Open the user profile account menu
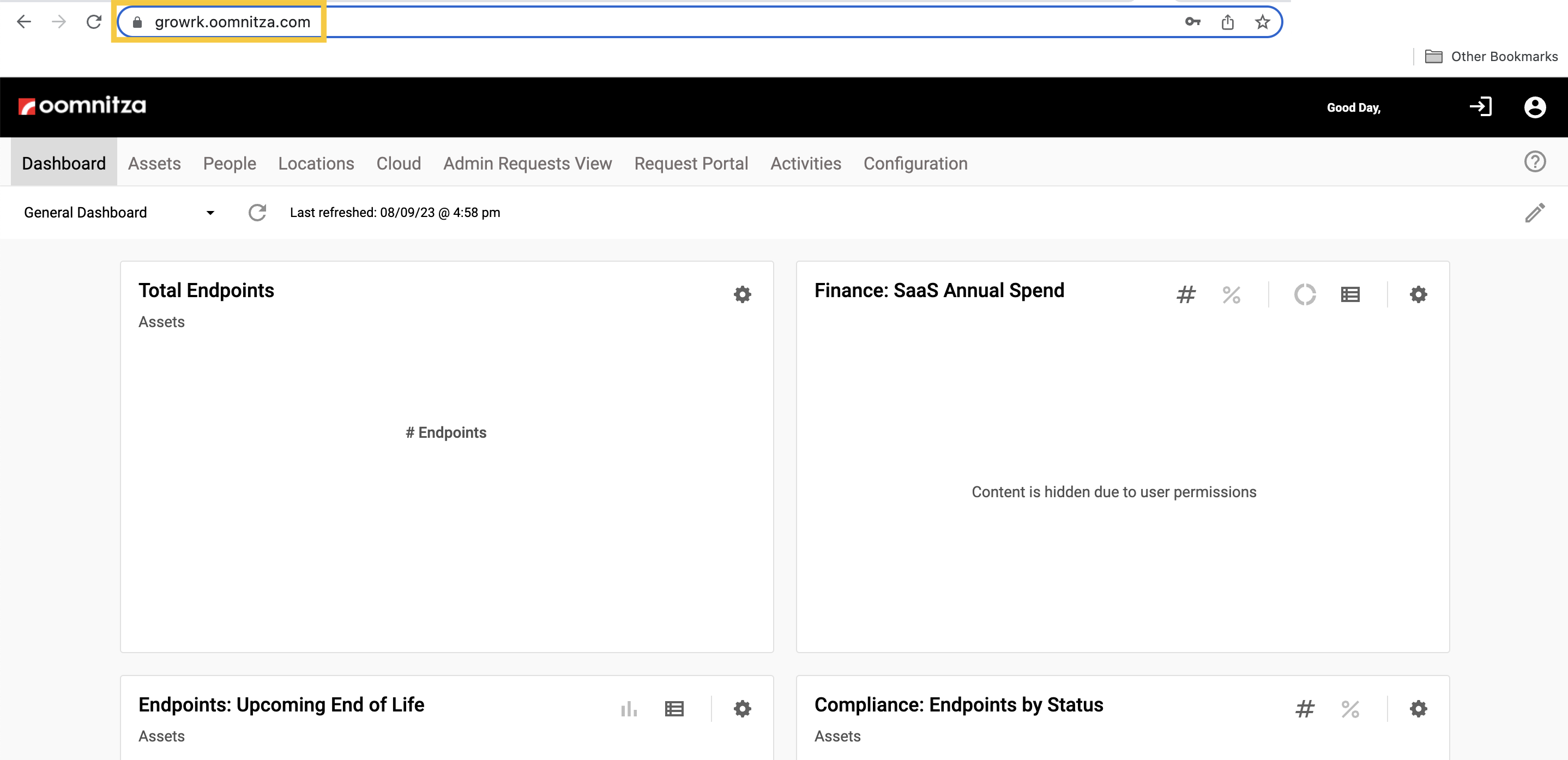Screen dimensions: 1568x760 pos(1535,108)
